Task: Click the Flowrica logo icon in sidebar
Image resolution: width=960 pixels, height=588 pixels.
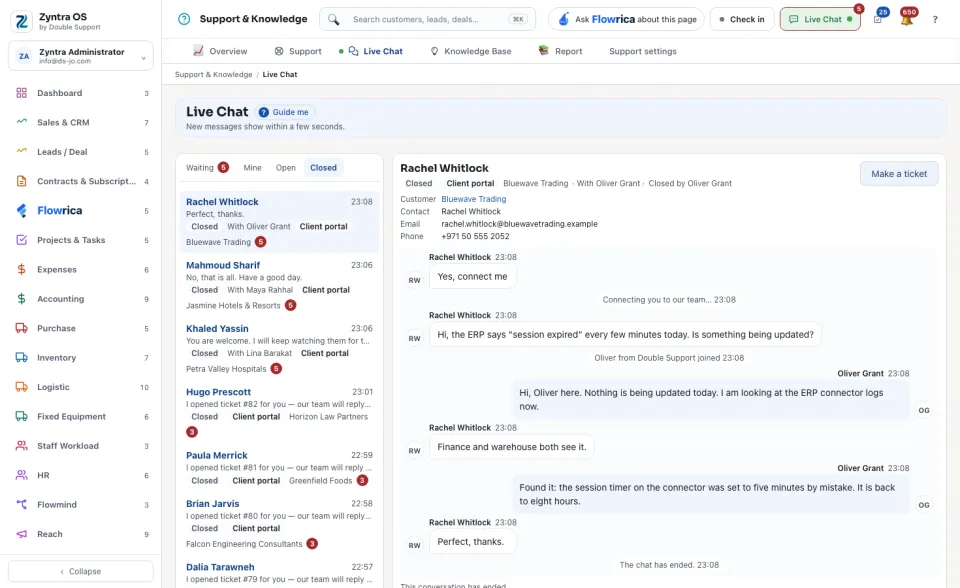Action: [21, 211]
